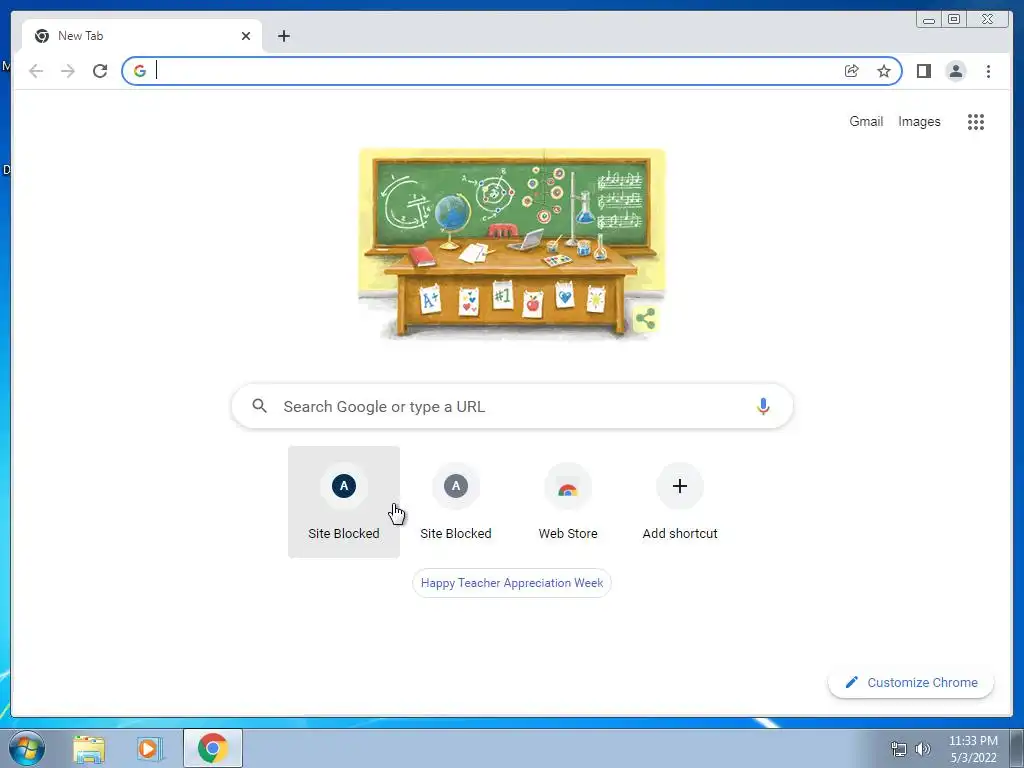1024x768 pixels.
Task: Open File Explorer from the taskbar
Action: (x=89, y=749)
